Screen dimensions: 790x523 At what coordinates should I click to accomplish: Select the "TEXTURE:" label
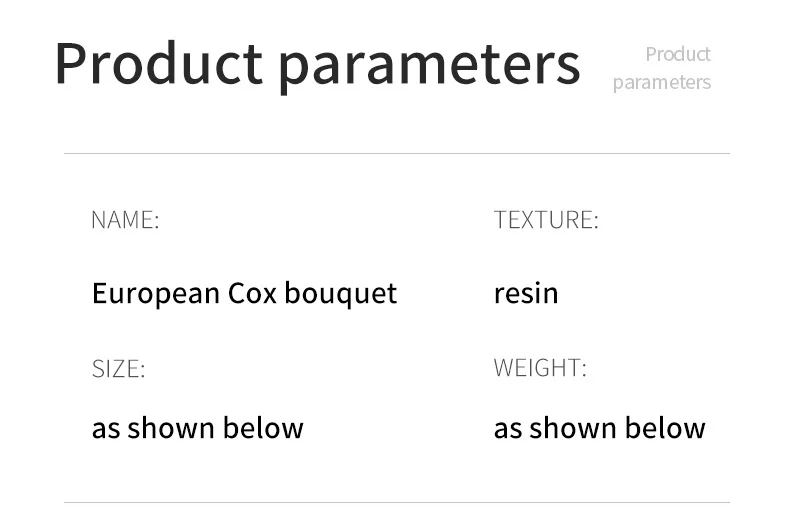(545, 220)
